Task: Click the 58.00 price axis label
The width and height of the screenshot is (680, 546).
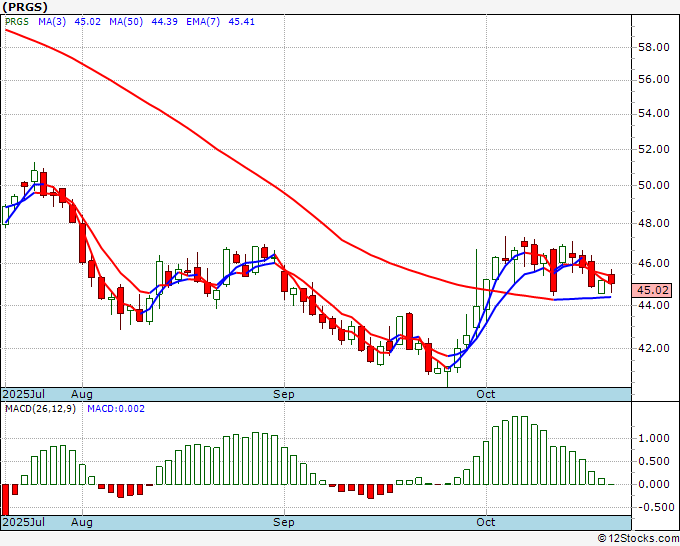Action: pos(653,47)
